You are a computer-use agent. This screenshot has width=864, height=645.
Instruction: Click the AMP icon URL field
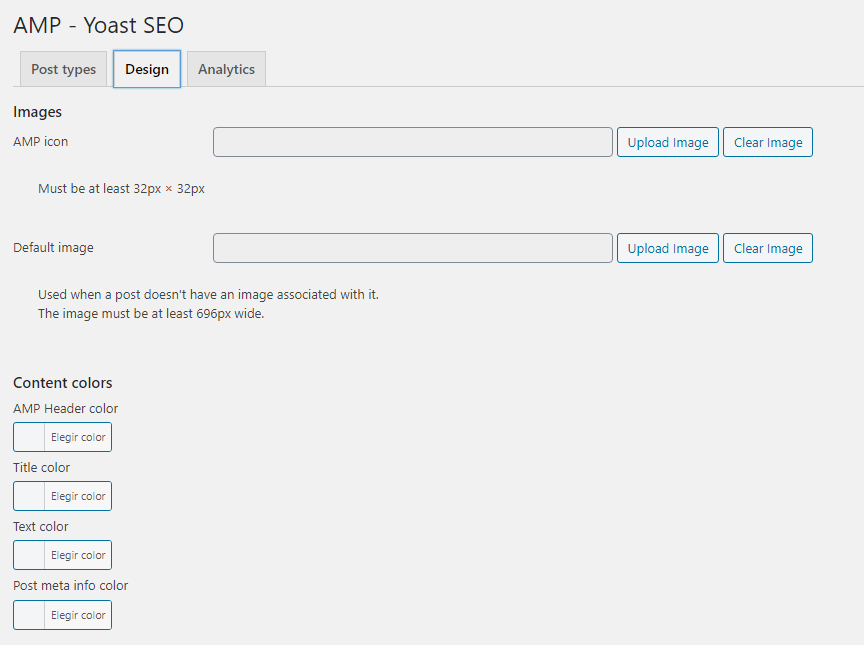tap(413, 142)
